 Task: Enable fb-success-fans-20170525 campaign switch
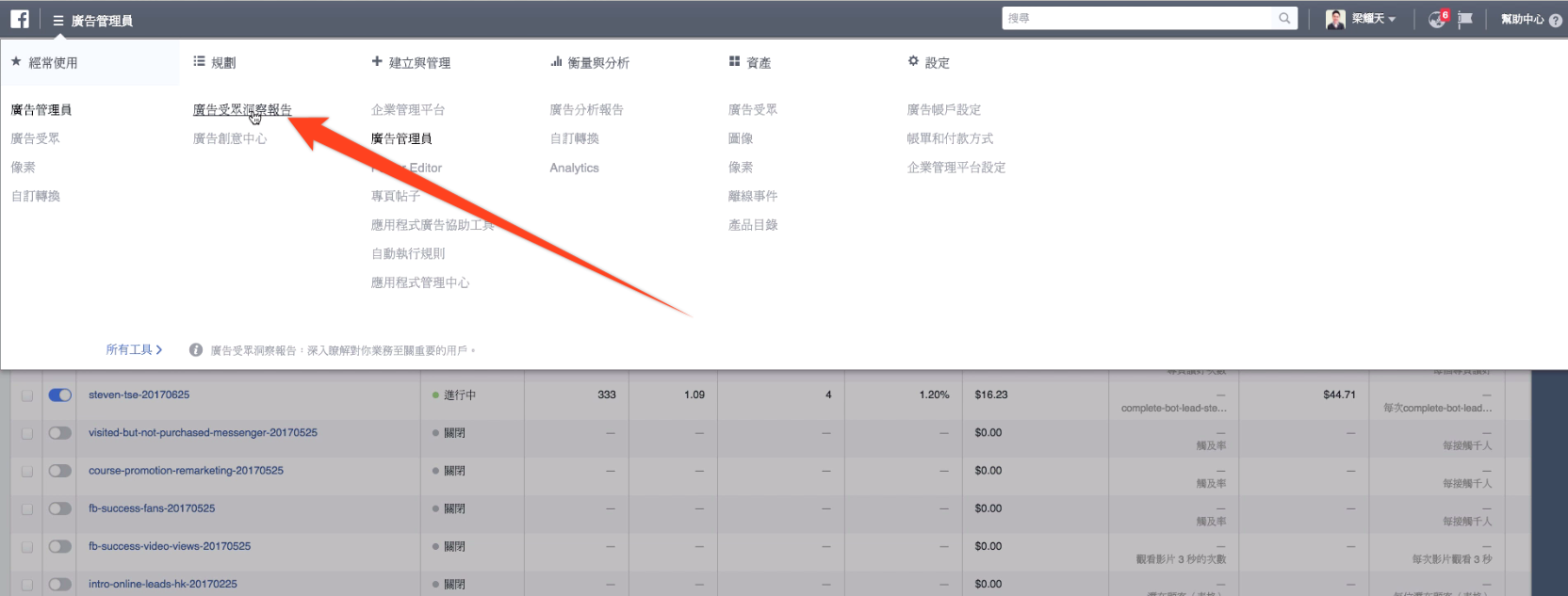coord(59,508)
